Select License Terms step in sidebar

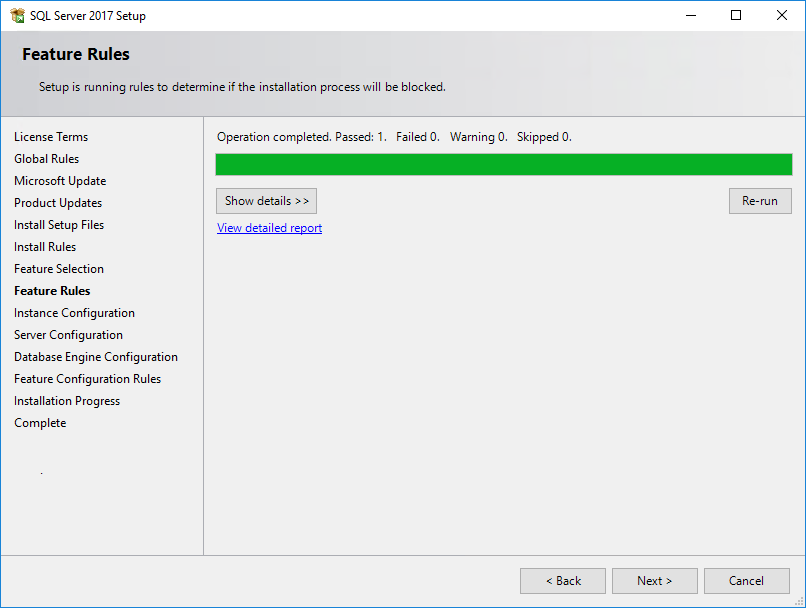pos(51,137)
